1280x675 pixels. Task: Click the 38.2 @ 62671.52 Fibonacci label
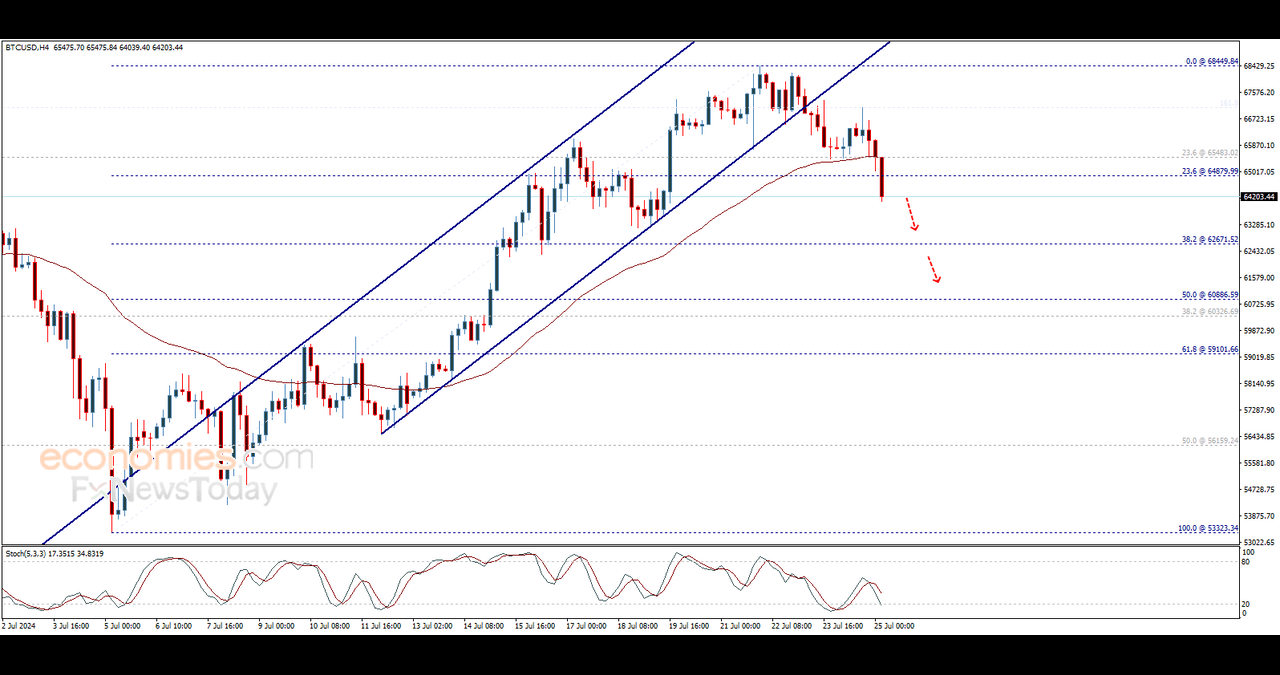coord(1210,240)
